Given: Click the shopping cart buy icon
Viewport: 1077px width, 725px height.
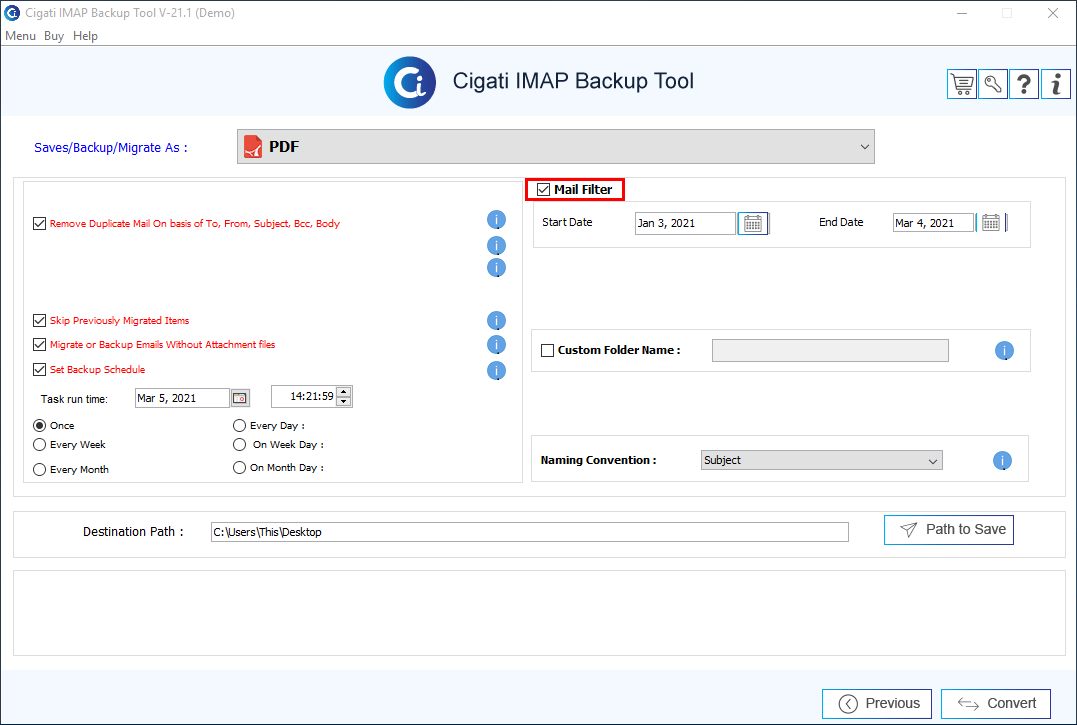Looking at the screenshot, I should (x=962, y=84).
